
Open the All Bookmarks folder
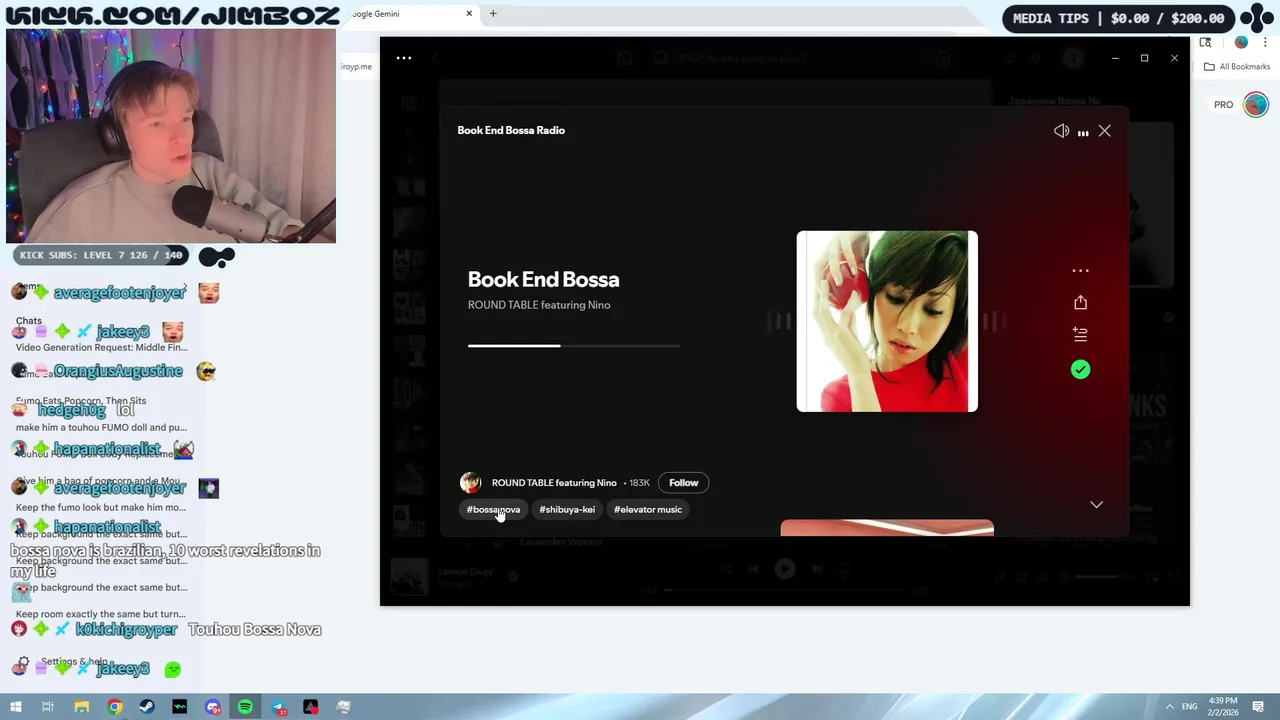[x=1237, y=67]
